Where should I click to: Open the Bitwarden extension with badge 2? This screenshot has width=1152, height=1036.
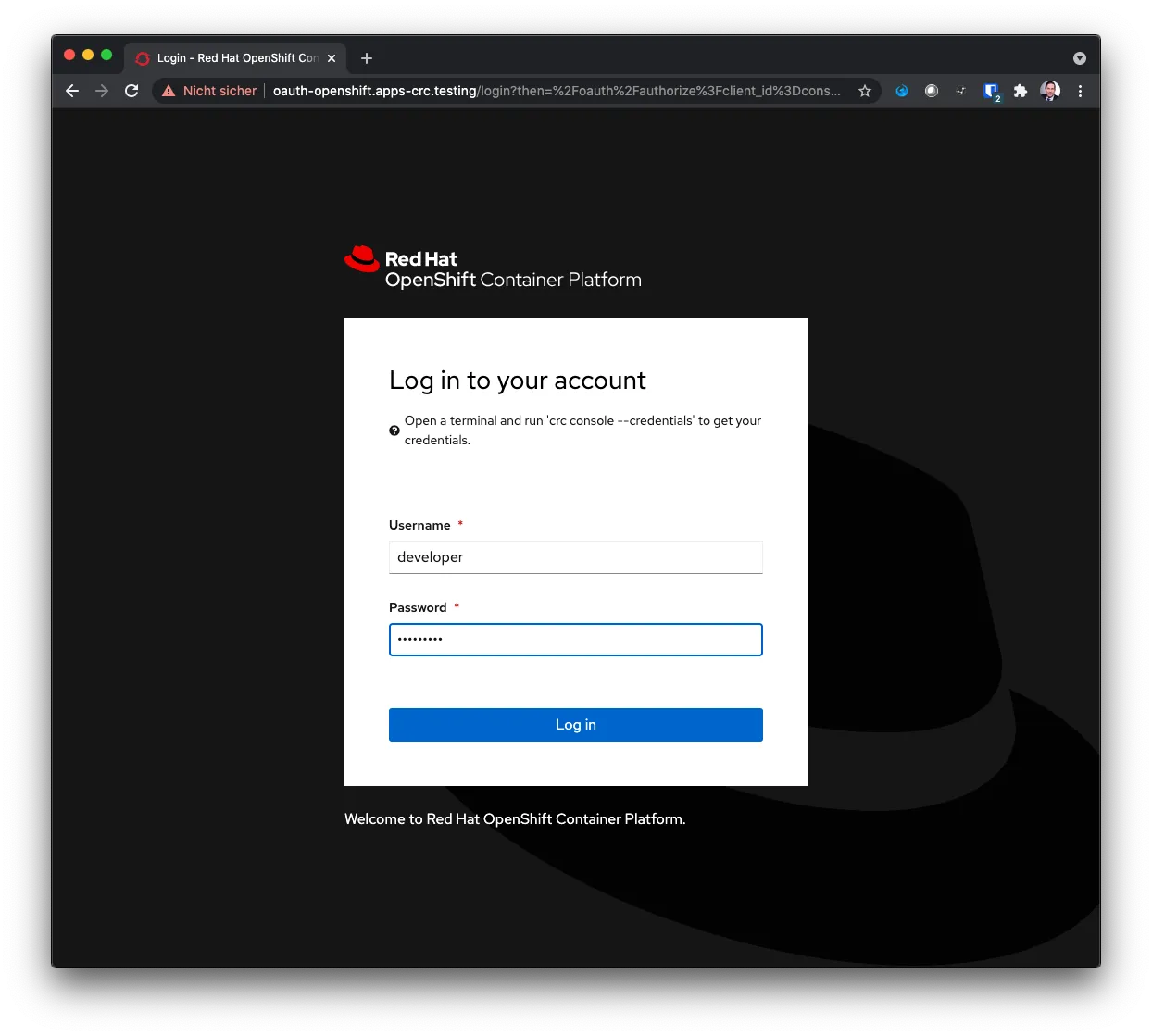(x=991, y=91)
